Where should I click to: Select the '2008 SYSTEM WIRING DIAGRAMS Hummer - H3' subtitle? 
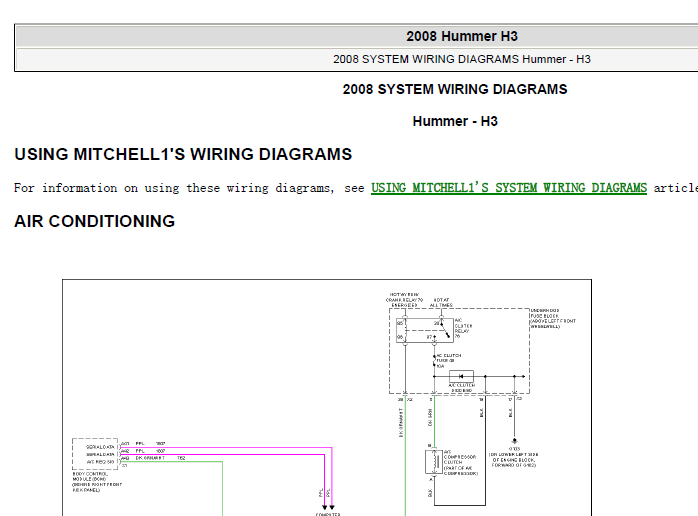coord(462,59)
